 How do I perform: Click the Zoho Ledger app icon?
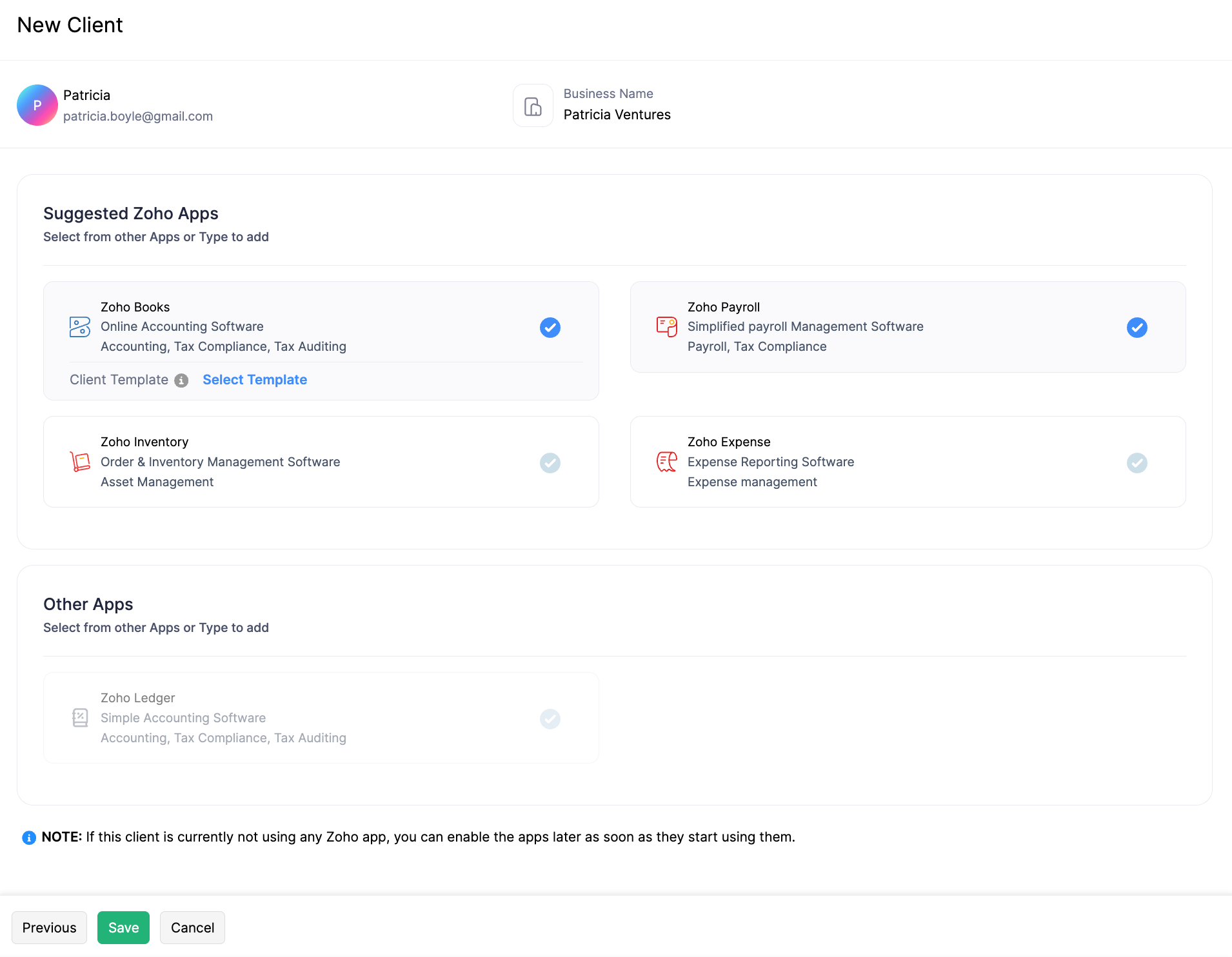click(x=80, y=718)
